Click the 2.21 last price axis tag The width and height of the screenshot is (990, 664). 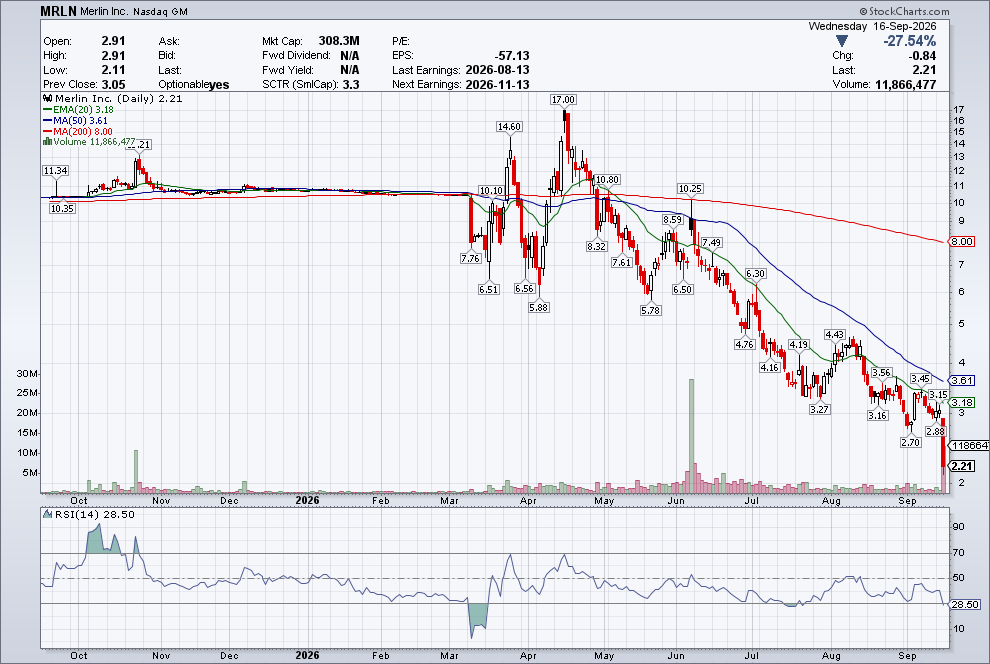962,466
